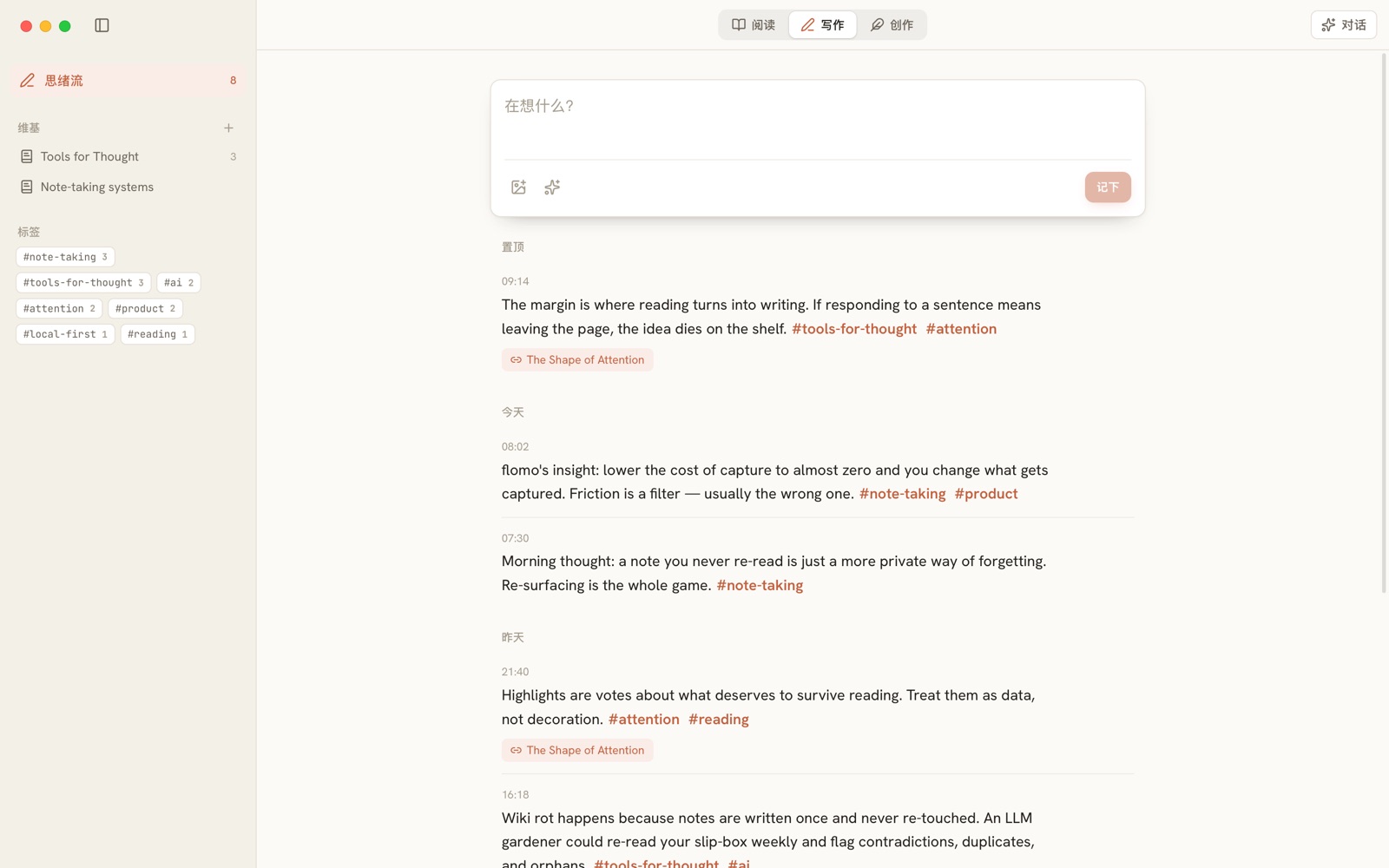
Task: Filter by #attention tag in sidebar
Action: [x=59, y=309]
